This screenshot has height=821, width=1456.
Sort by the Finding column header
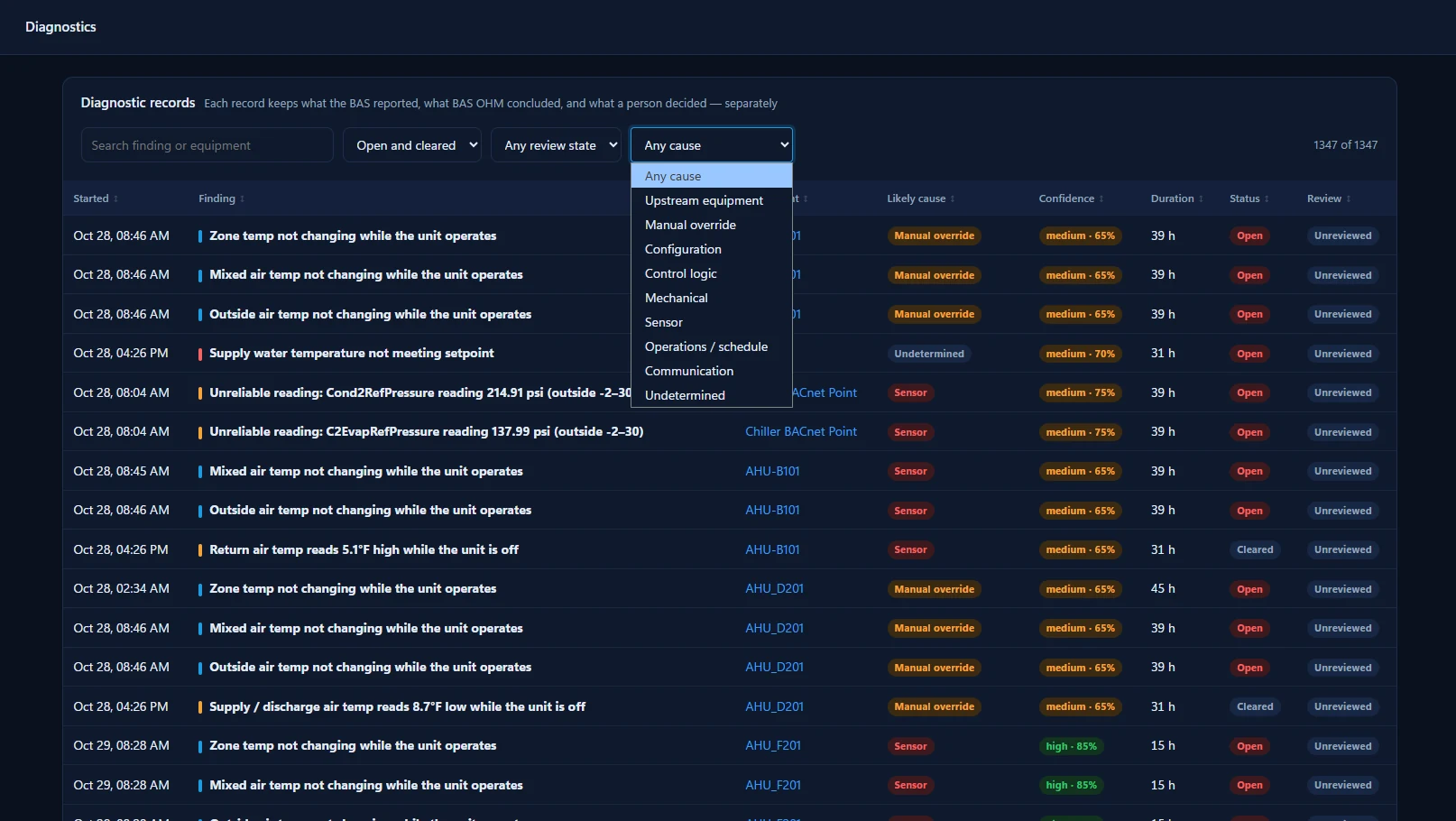tap(221, 198)
